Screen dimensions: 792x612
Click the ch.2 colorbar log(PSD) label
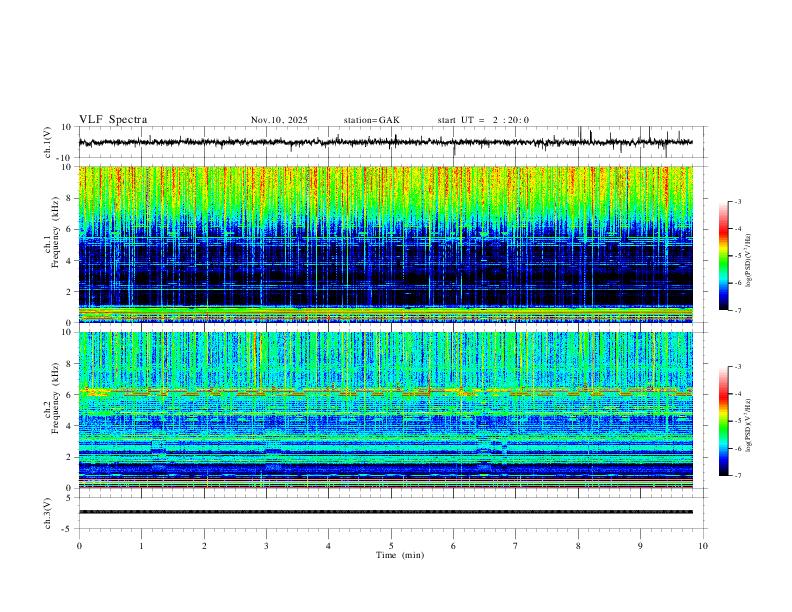749,426
